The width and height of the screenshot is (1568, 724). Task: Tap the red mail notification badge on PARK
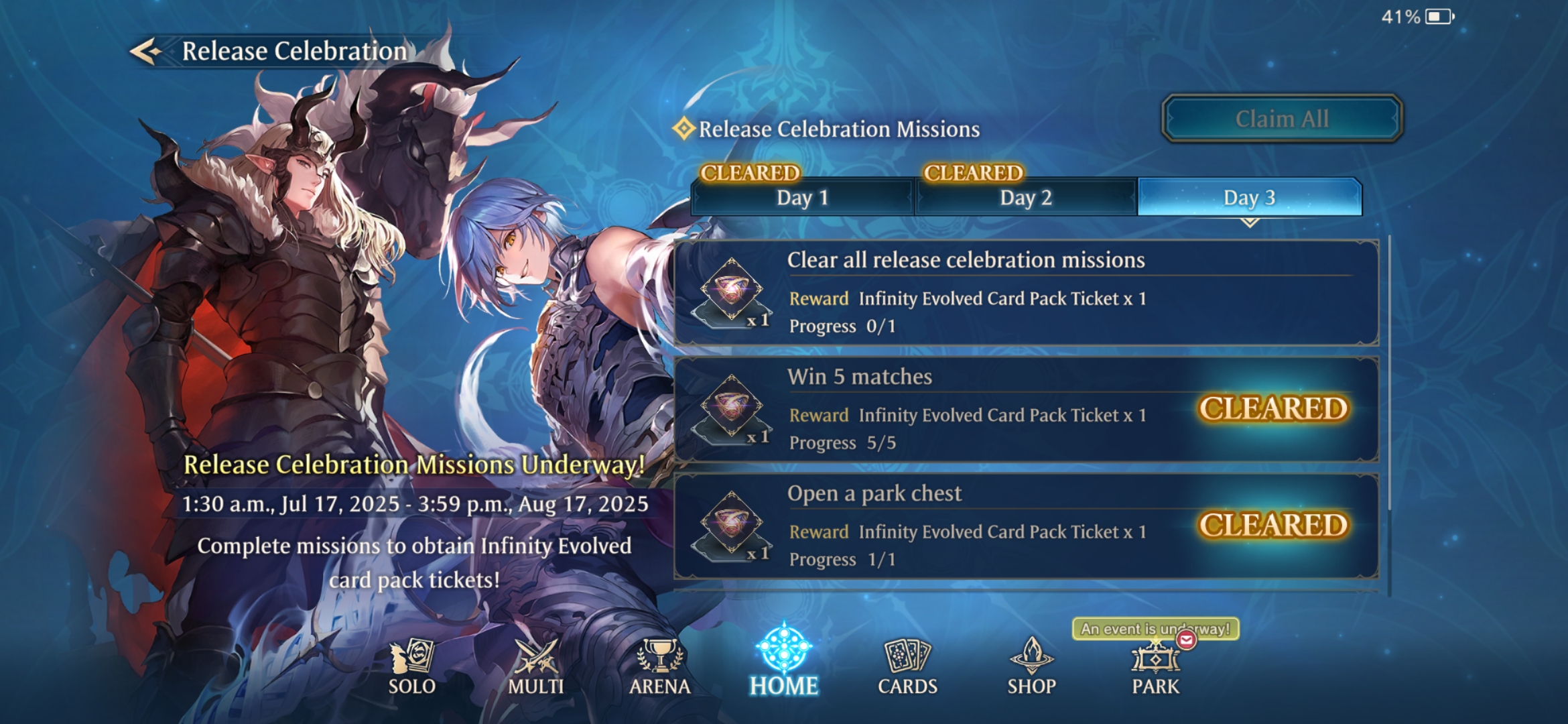[x=1186, y=640]
